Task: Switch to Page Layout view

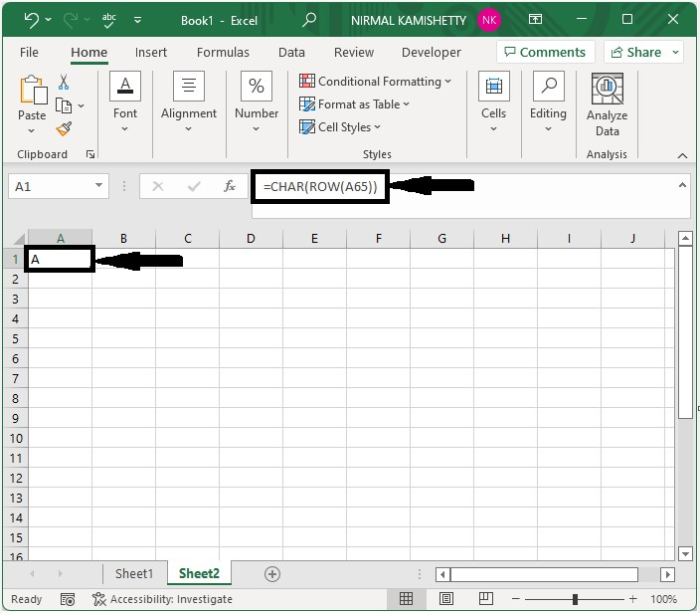Action: click(446, 599)
